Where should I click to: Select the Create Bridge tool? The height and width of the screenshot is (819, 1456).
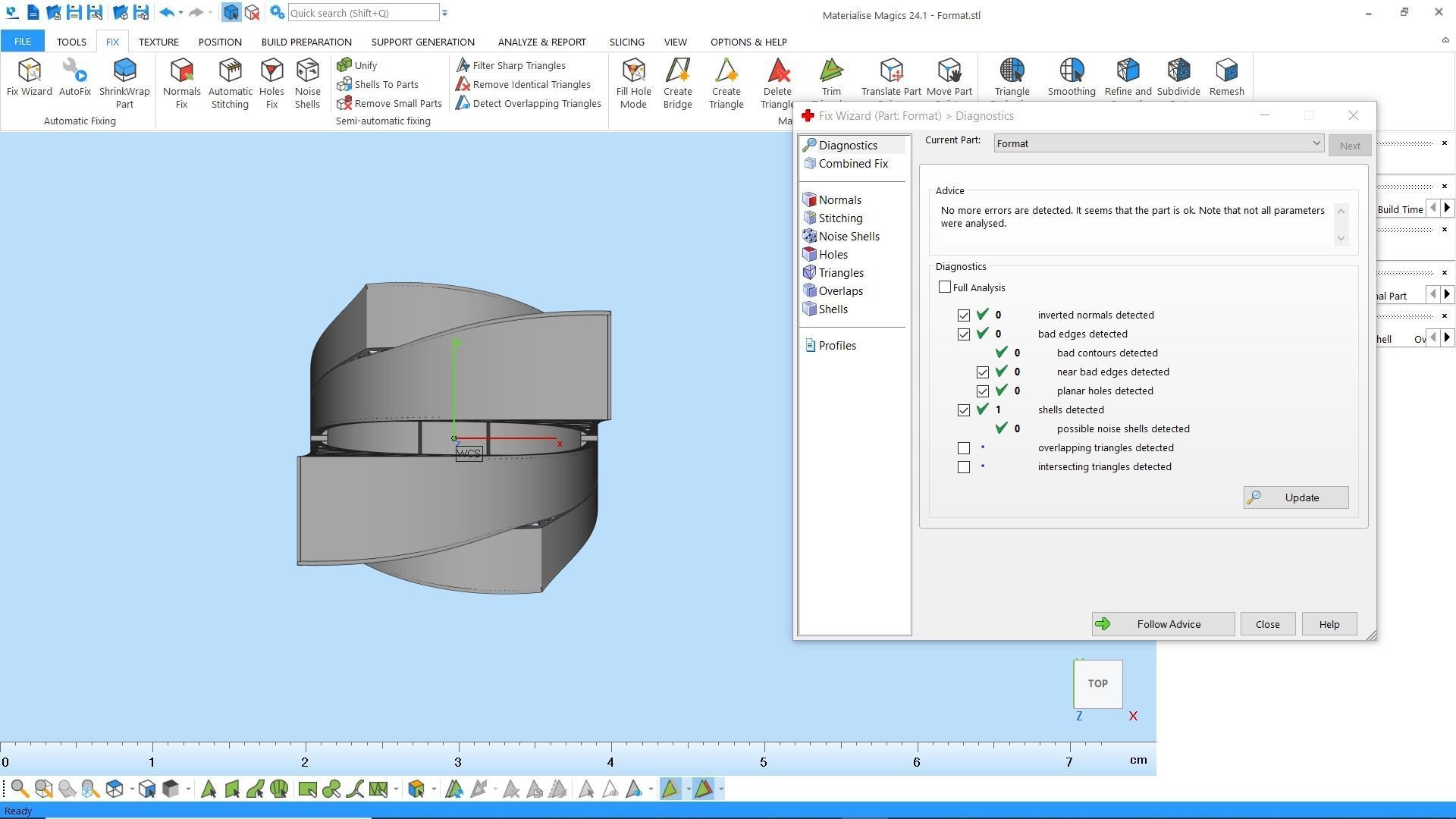pos(677,83)
